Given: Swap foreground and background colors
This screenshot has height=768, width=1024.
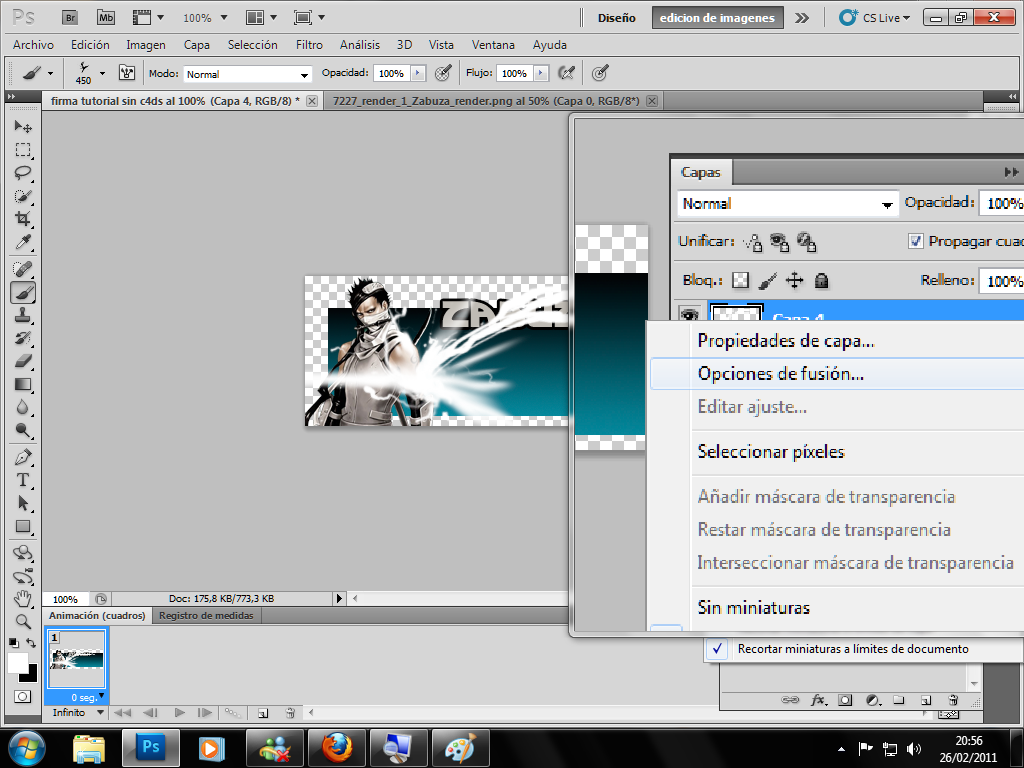Looking at the screenshot, I should tap(31, 643).
